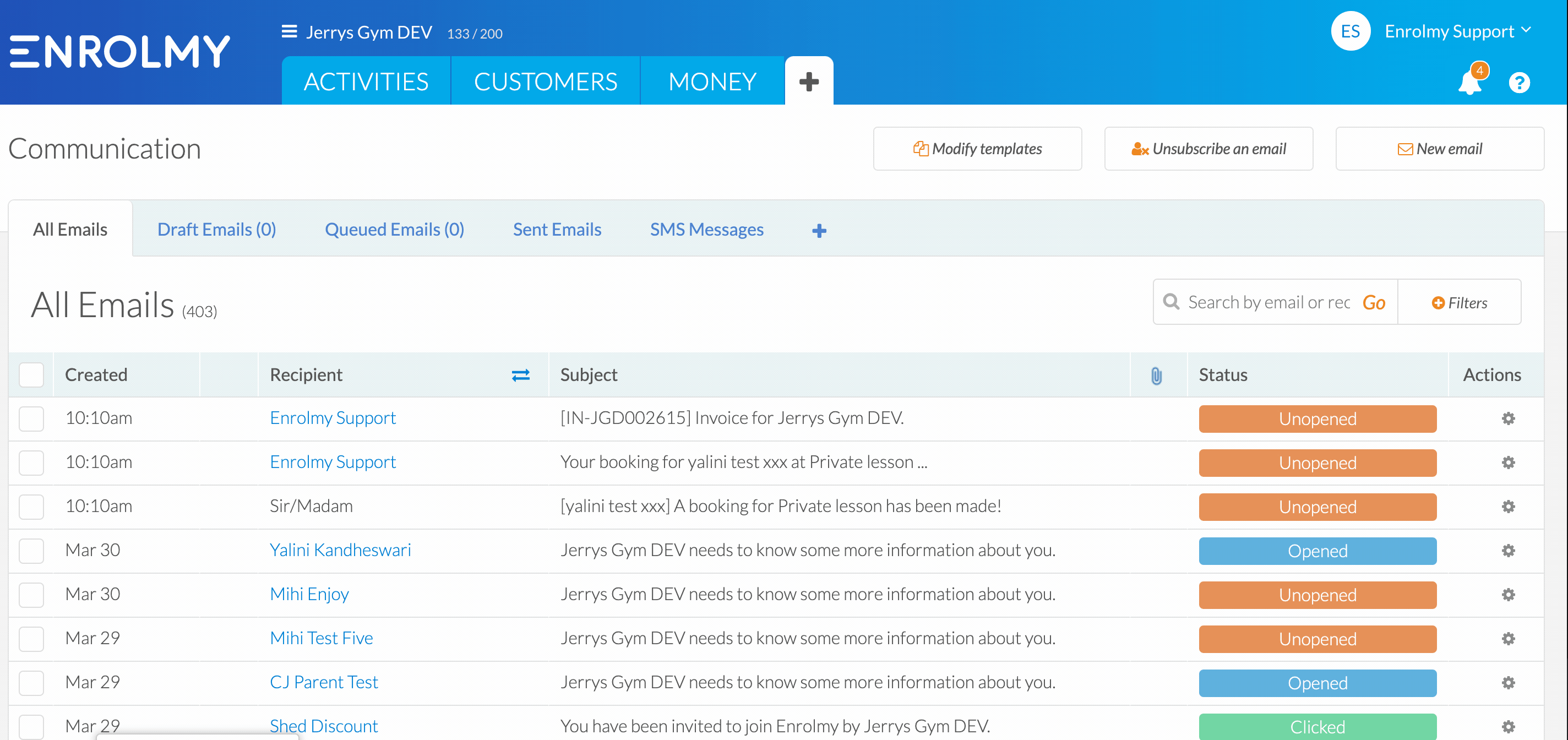Click the Subject column header
1568x740 pixels.
(x=589, y=375)
